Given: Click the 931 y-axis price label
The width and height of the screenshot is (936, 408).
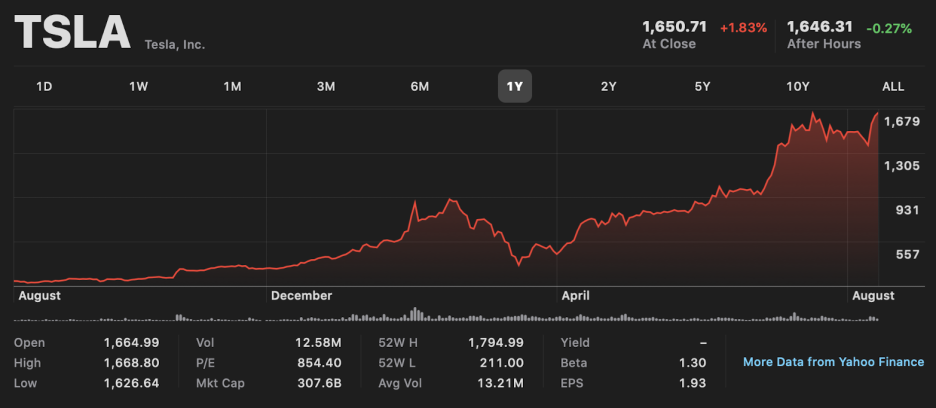Looking at the screenshot, I should tap(906, 210).
